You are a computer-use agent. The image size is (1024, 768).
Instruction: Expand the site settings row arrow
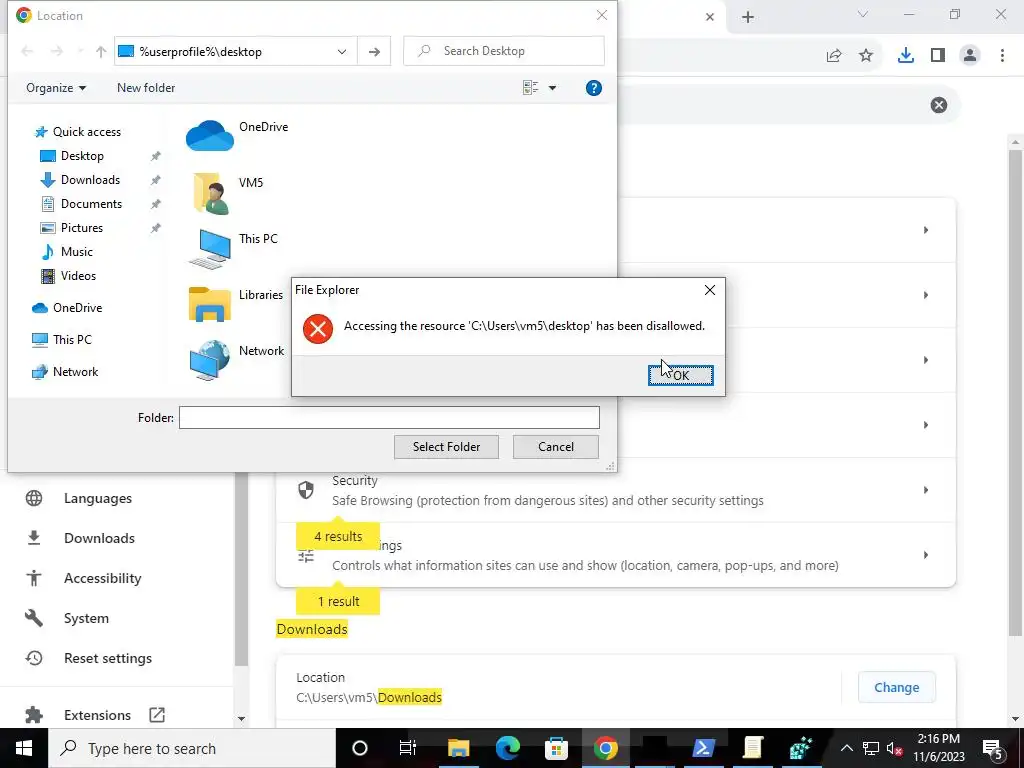(x=925, y=555)
